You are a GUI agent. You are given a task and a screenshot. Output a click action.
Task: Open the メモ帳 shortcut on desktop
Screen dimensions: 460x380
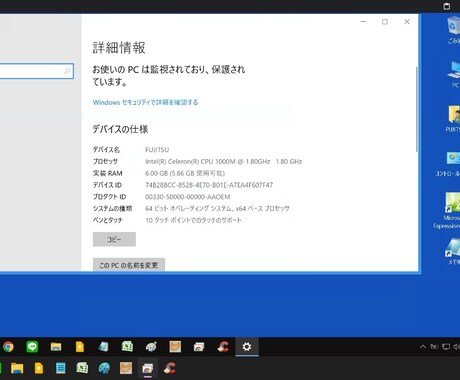click(453, 251)
